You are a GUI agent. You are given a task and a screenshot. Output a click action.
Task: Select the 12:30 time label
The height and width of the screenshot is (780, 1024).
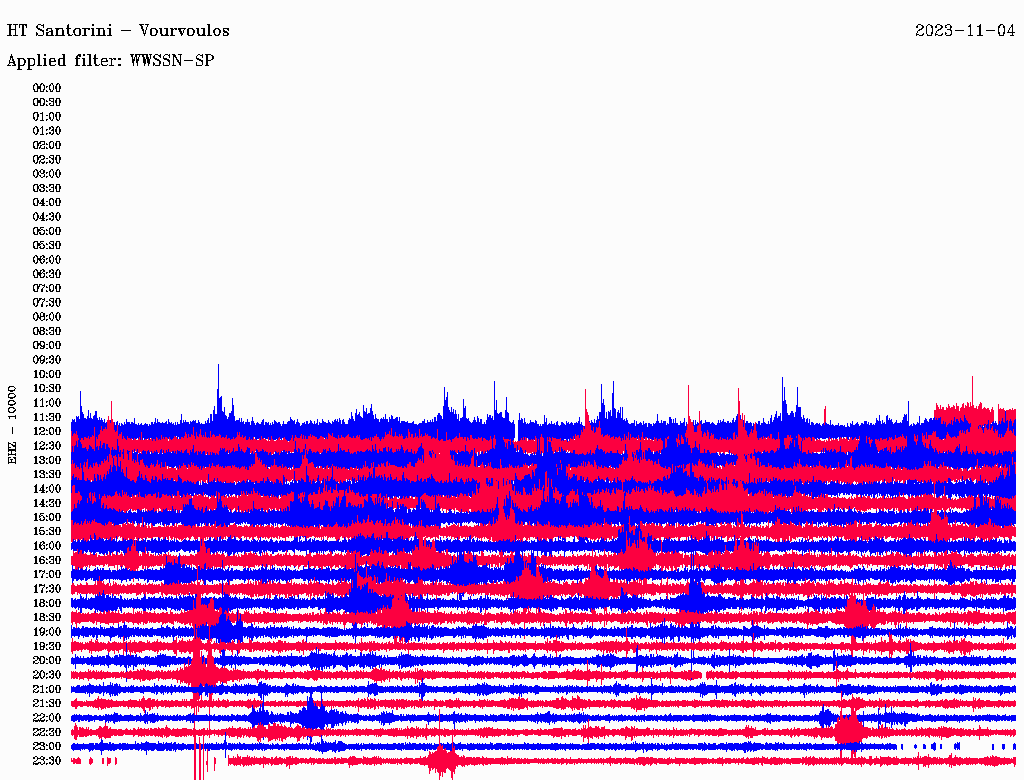(x=47, y=446)
